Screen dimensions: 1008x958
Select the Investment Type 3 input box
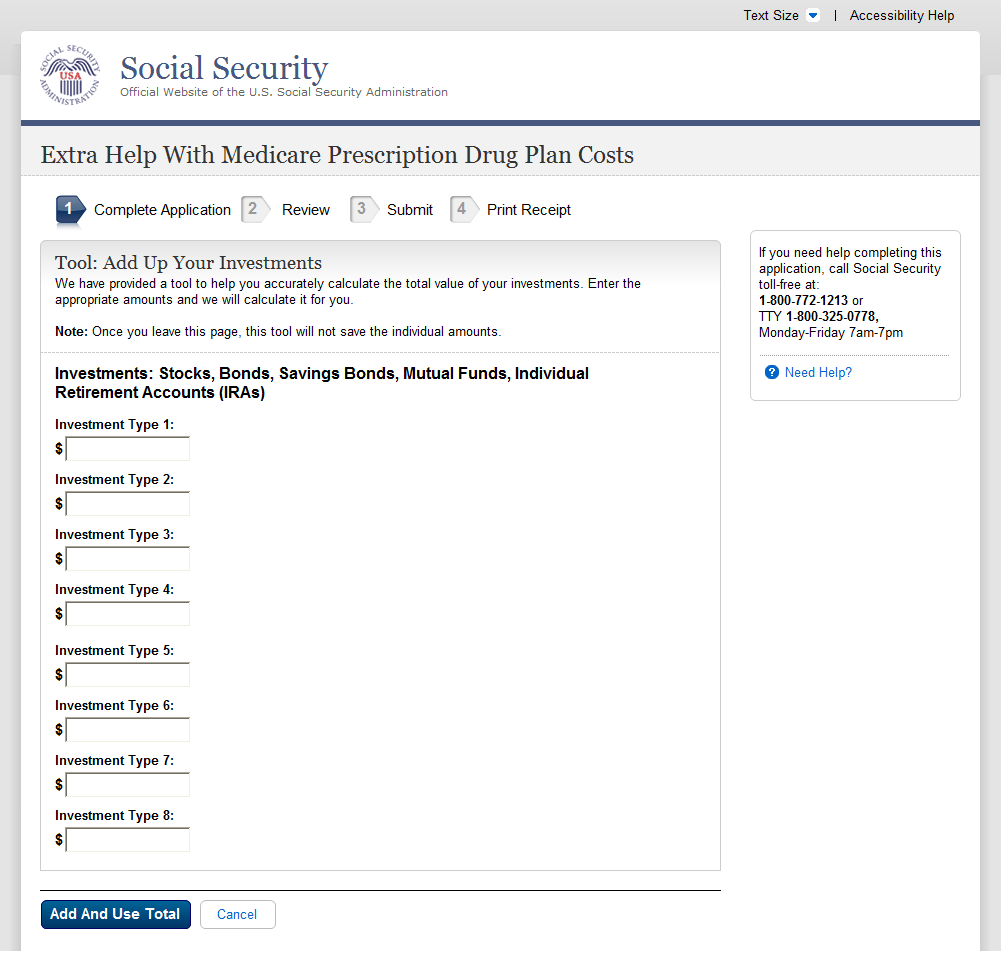pos(128,559)
